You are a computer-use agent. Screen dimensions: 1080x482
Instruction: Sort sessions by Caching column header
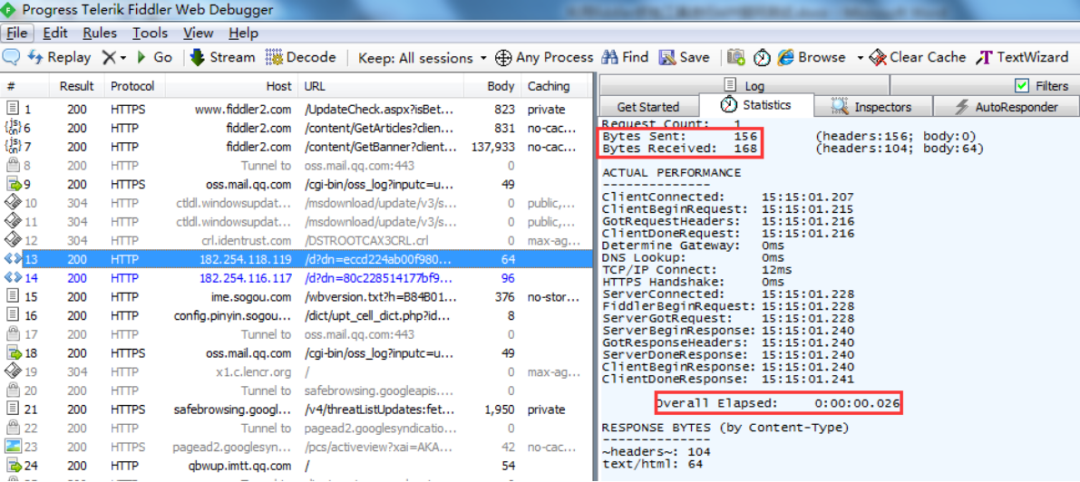(x=555, y=86)
